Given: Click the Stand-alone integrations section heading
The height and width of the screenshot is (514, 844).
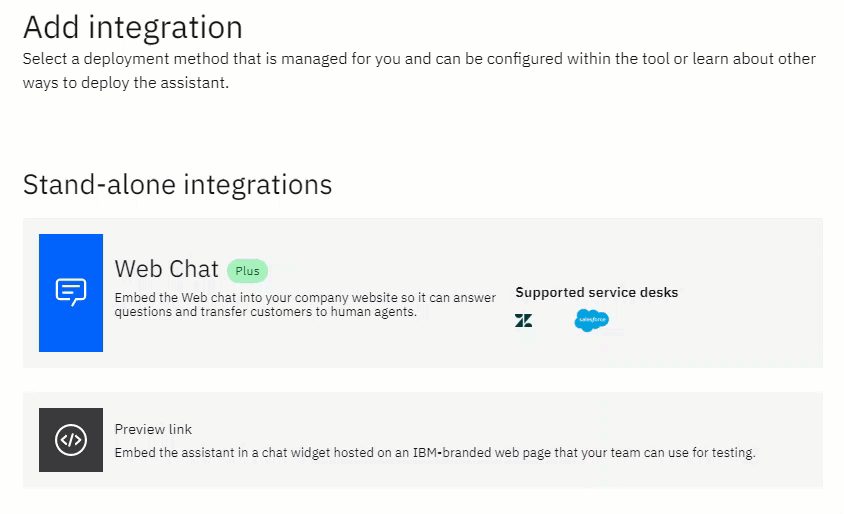Looking at the screenshot, I should click(x=177, y=185).
